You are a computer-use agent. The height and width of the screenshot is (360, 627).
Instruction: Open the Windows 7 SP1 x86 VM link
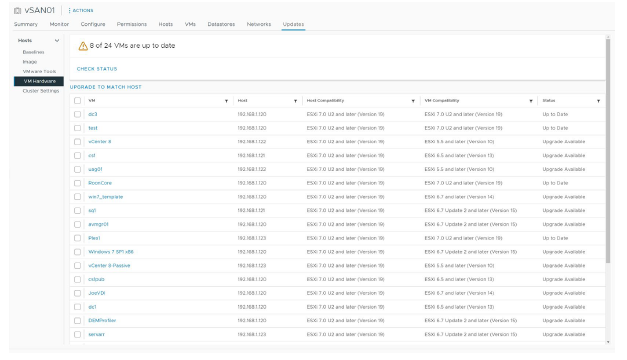pyautogui.click(x=111, y=252)
